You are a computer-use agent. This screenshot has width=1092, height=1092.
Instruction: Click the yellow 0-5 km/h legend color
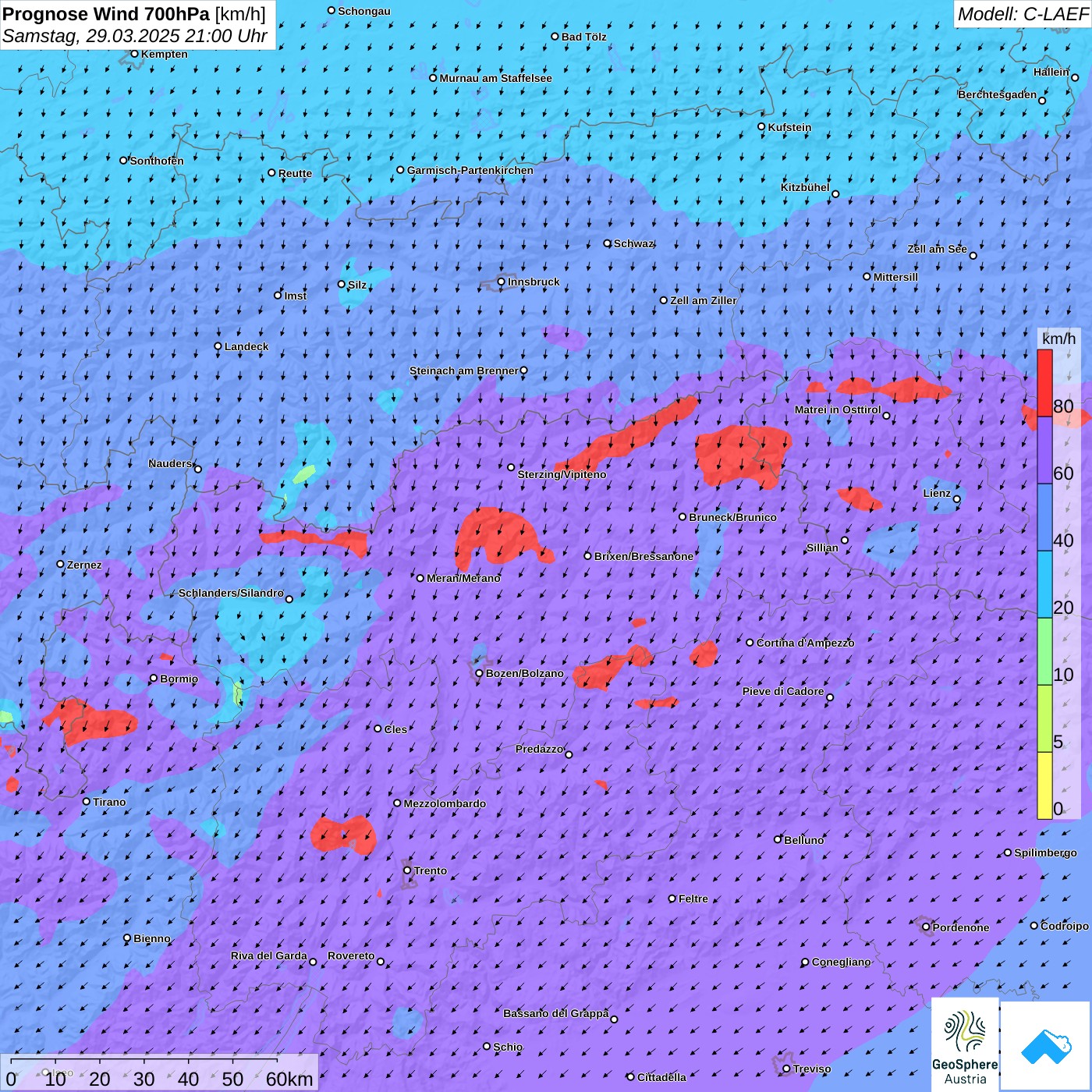click(x=1044, y=785)
